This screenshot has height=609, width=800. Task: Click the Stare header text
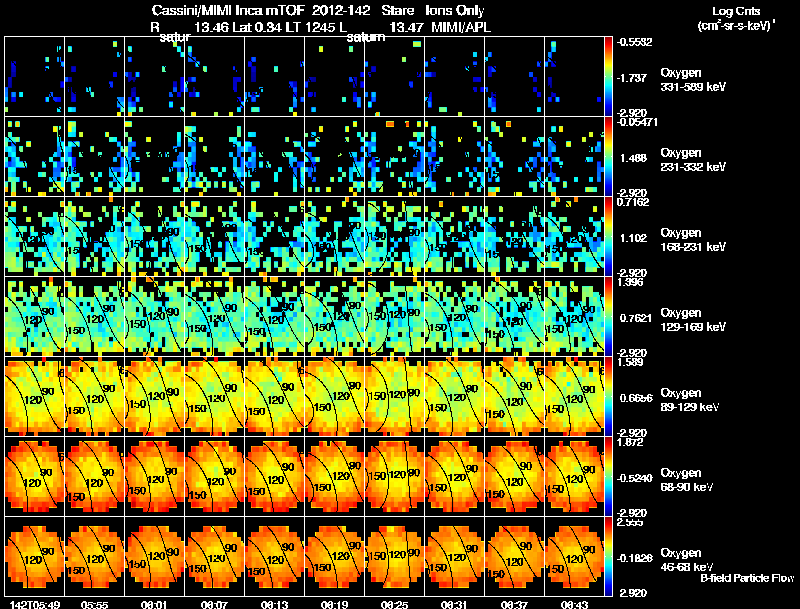pyautogui.click(x=397, y=10)
